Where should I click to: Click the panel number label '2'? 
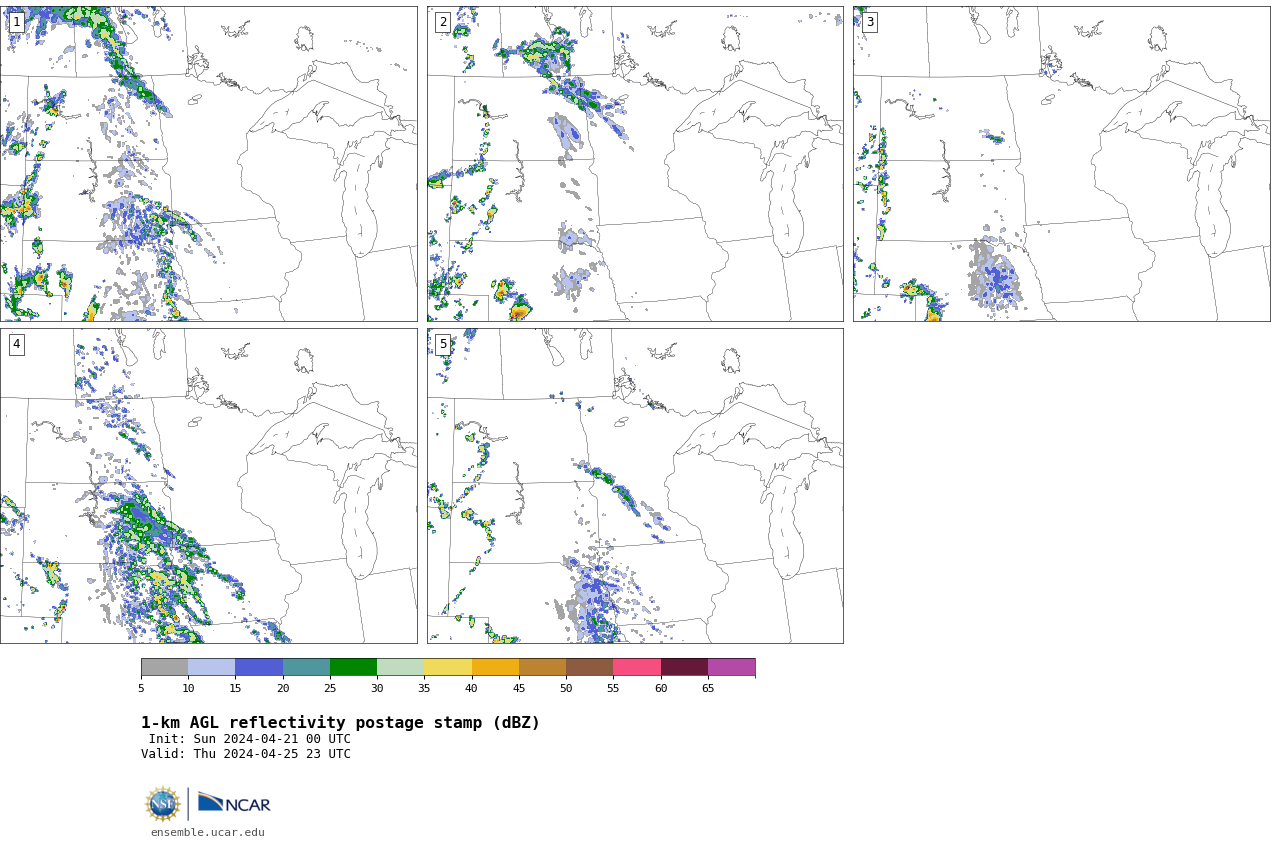(x=443, y=22)
